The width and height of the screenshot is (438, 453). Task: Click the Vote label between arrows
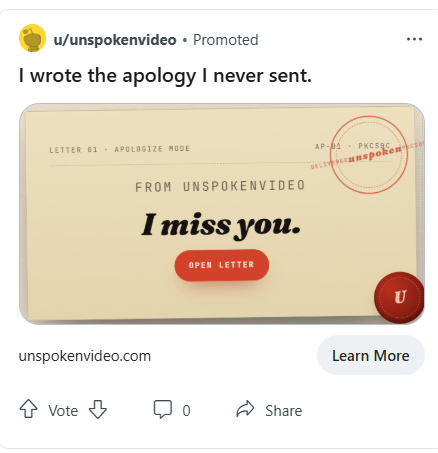63,411
